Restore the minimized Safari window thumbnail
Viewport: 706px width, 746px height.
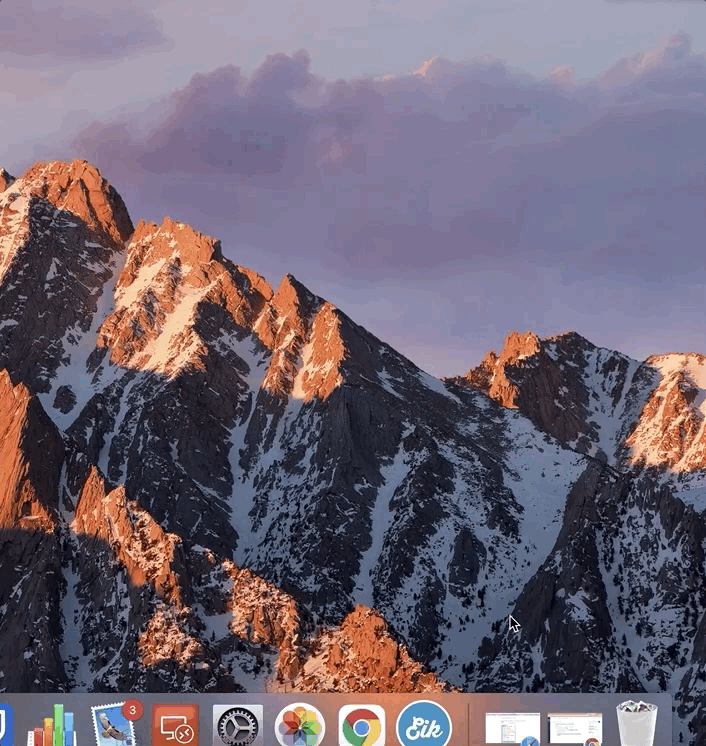[x=512, y=728]
